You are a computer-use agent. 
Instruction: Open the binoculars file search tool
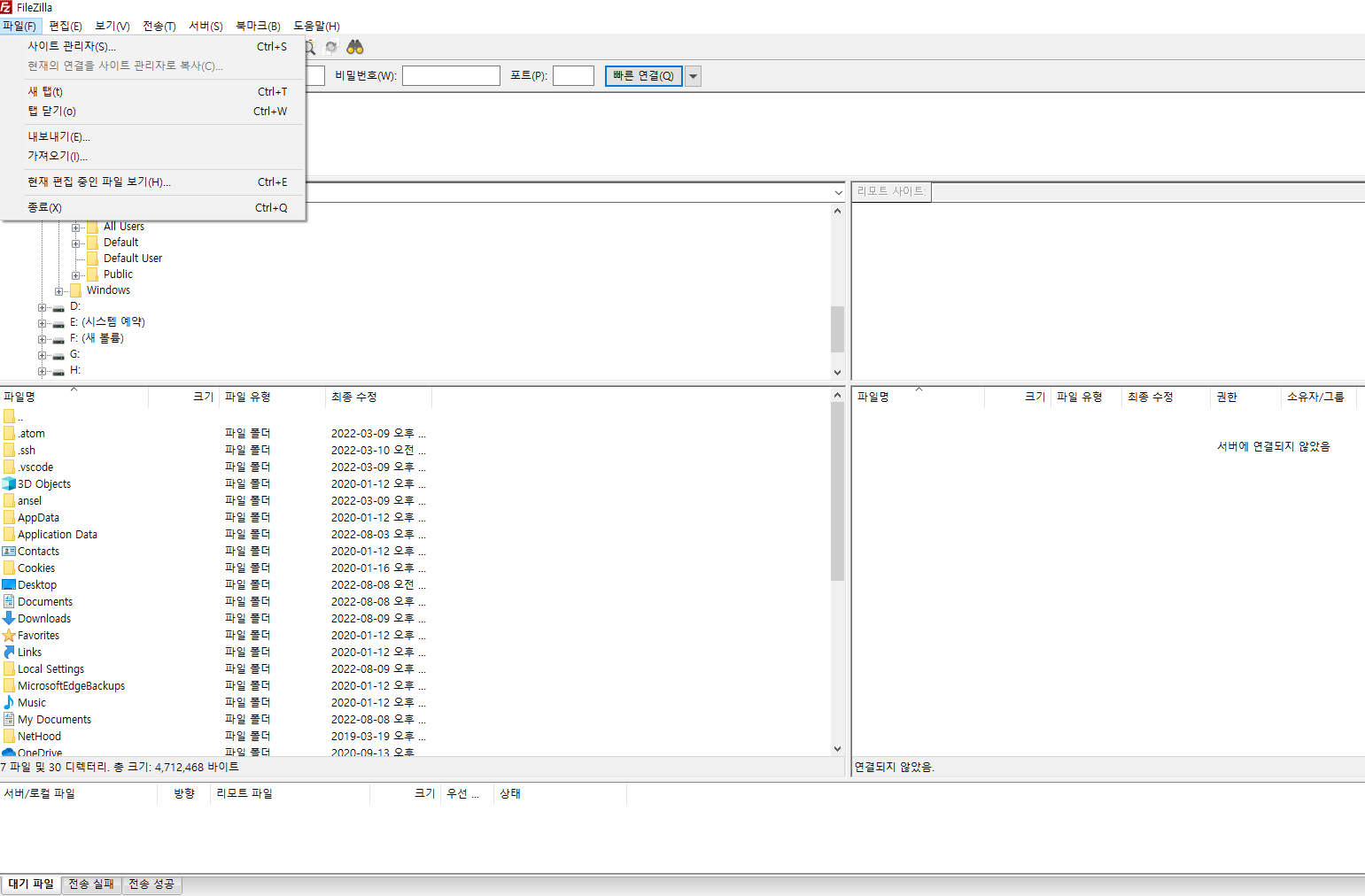click(355, 47)
